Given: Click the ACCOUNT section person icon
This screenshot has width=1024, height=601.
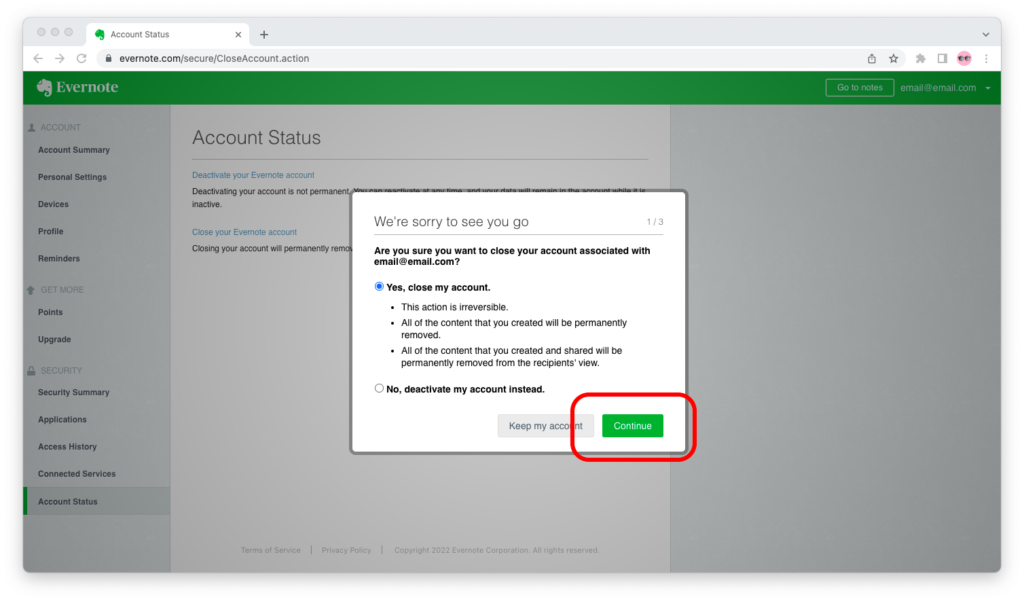Looking at the screenshot, I should [31, 127].
